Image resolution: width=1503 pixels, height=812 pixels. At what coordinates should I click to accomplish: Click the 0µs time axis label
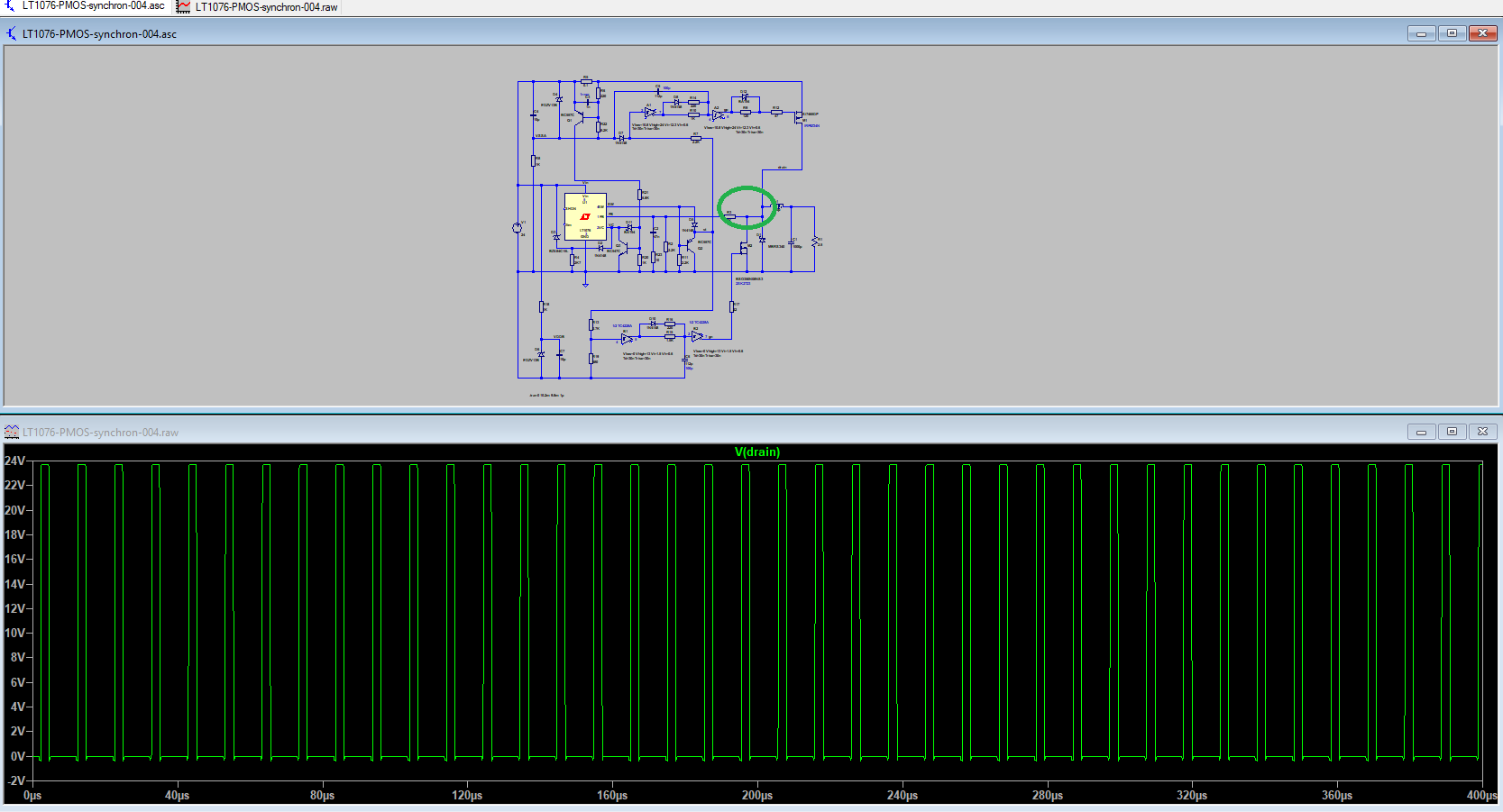tap(32, 795)
